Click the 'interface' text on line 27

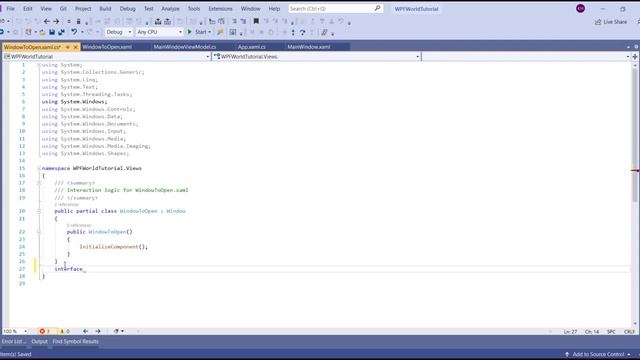[69, 269]
